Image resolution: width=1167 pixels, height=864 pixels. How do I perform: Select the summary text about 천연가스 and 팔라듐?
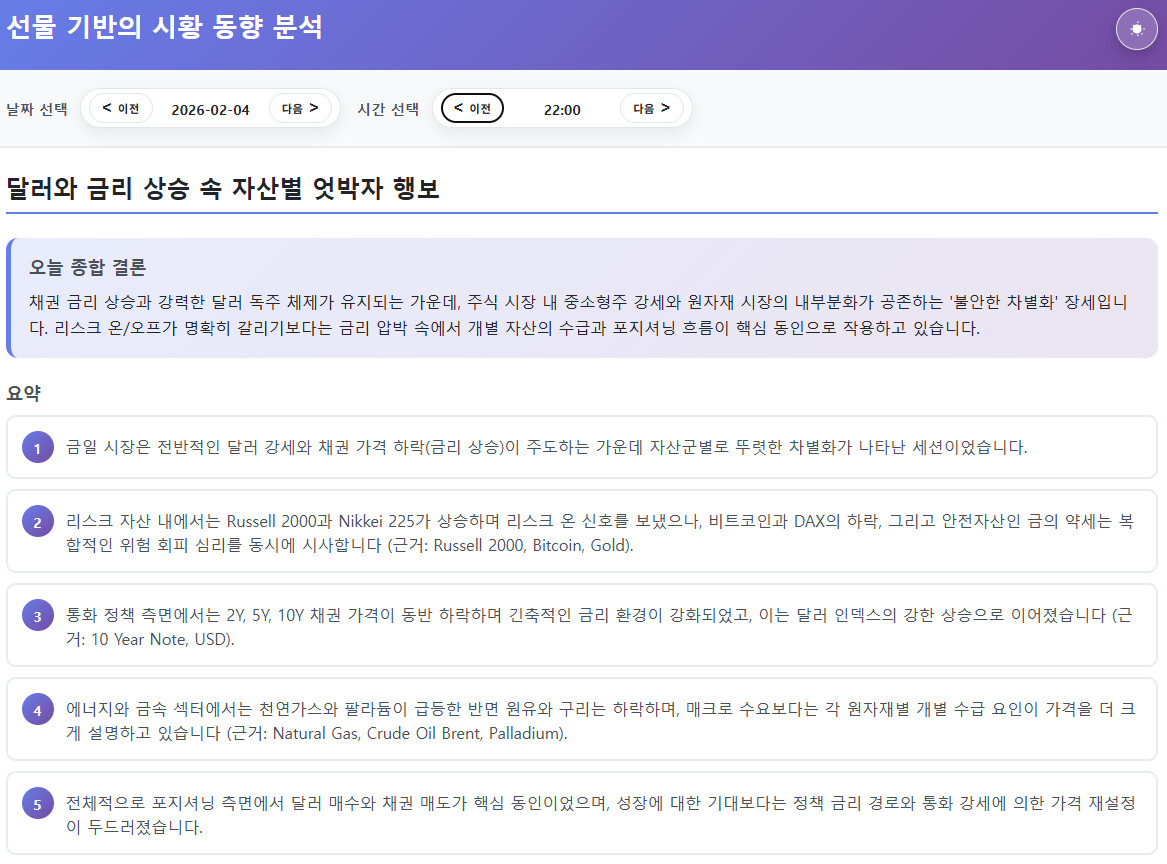600,721
